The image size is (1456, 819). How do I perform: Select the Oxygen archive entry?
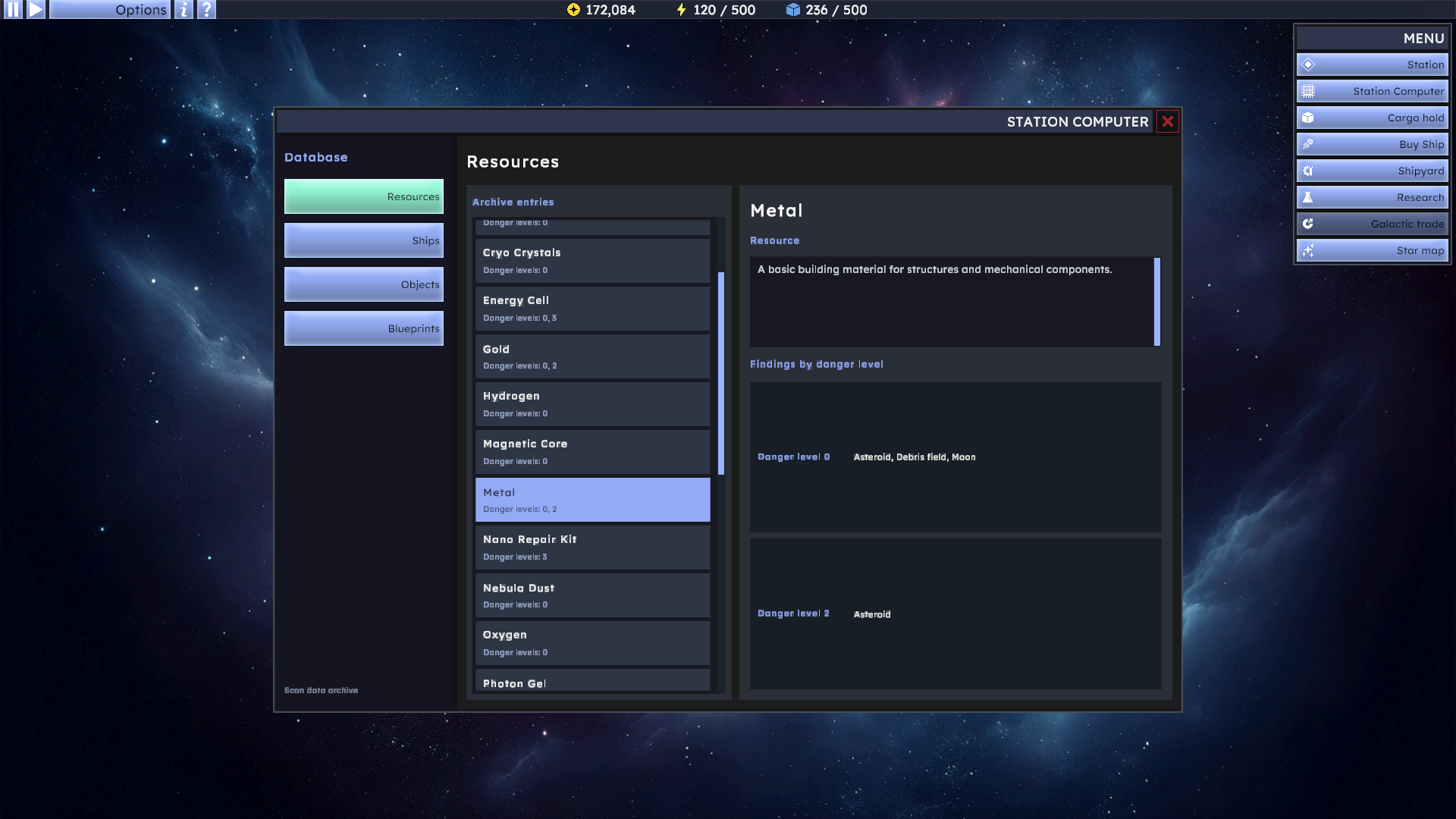(593, 643)
